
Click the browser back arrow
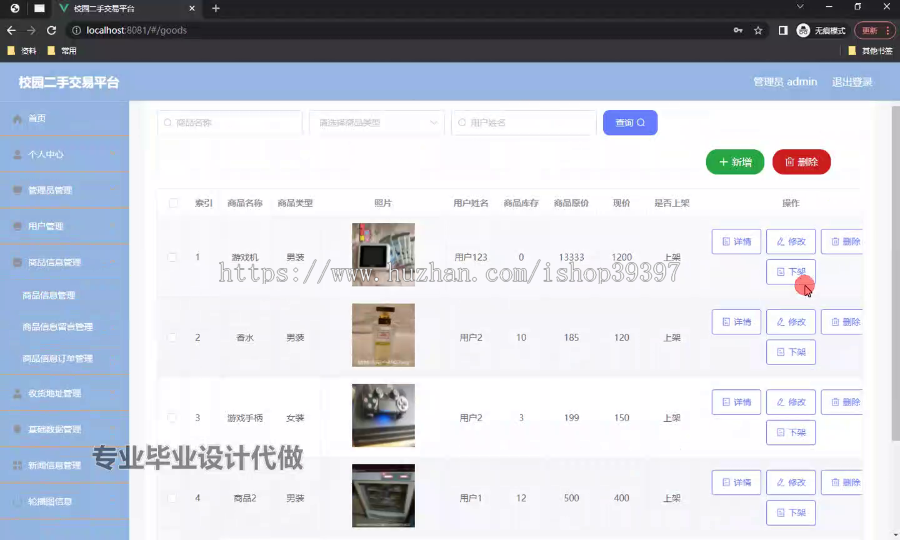pos(11,30)
